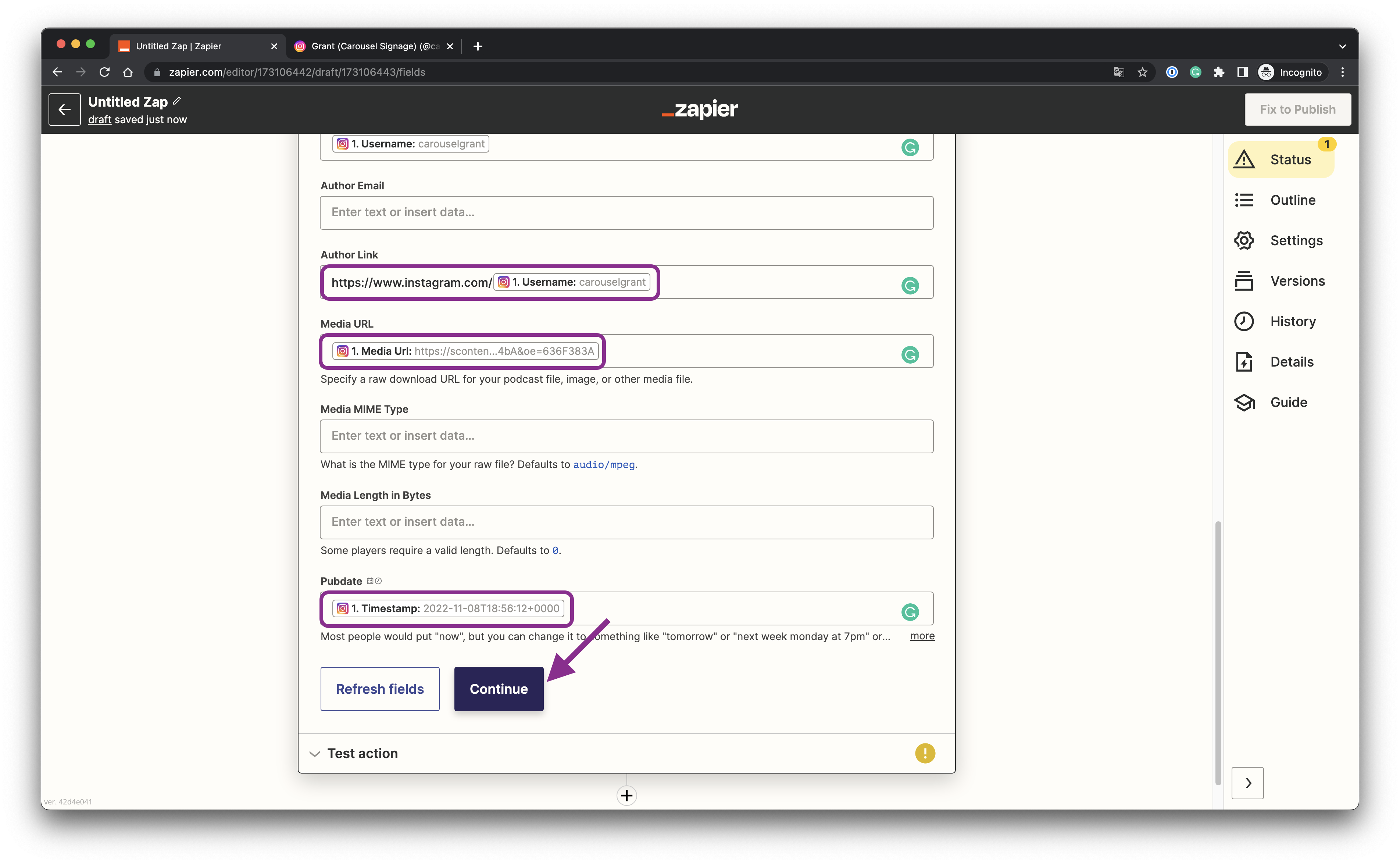Select the Username pill in Author Link
Screen dimensions: 1400x864
point(571,282)
